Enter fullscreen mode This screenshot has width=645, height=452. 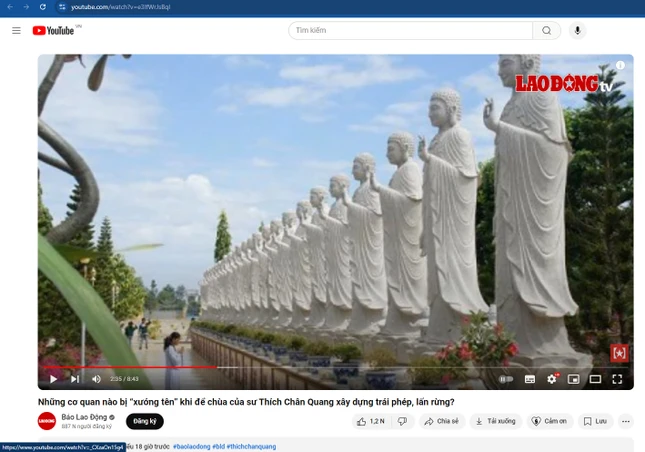point(617,379)
